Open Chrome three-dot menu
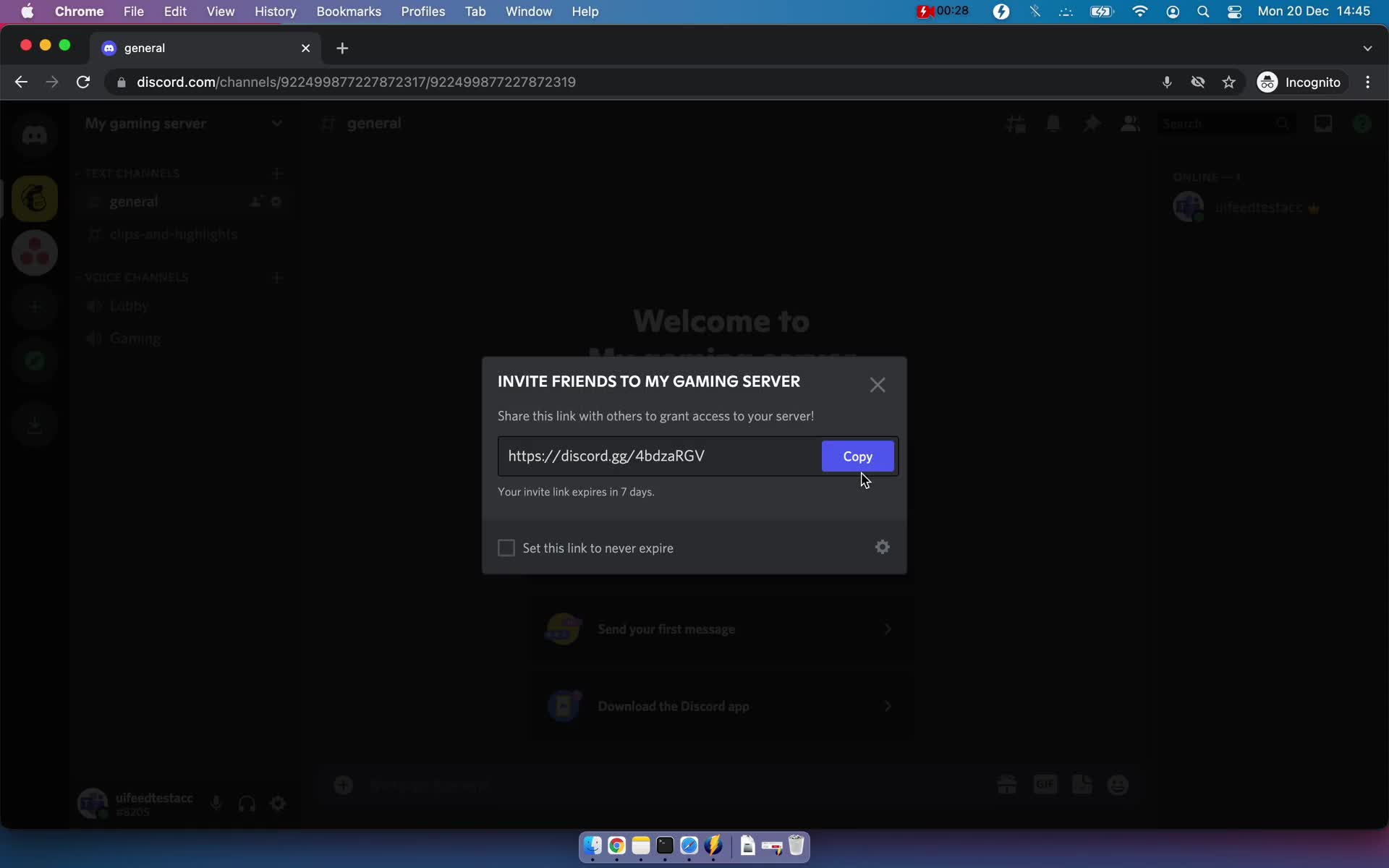Viewport: 1389px width, 868px height. tap(1367, 82)
